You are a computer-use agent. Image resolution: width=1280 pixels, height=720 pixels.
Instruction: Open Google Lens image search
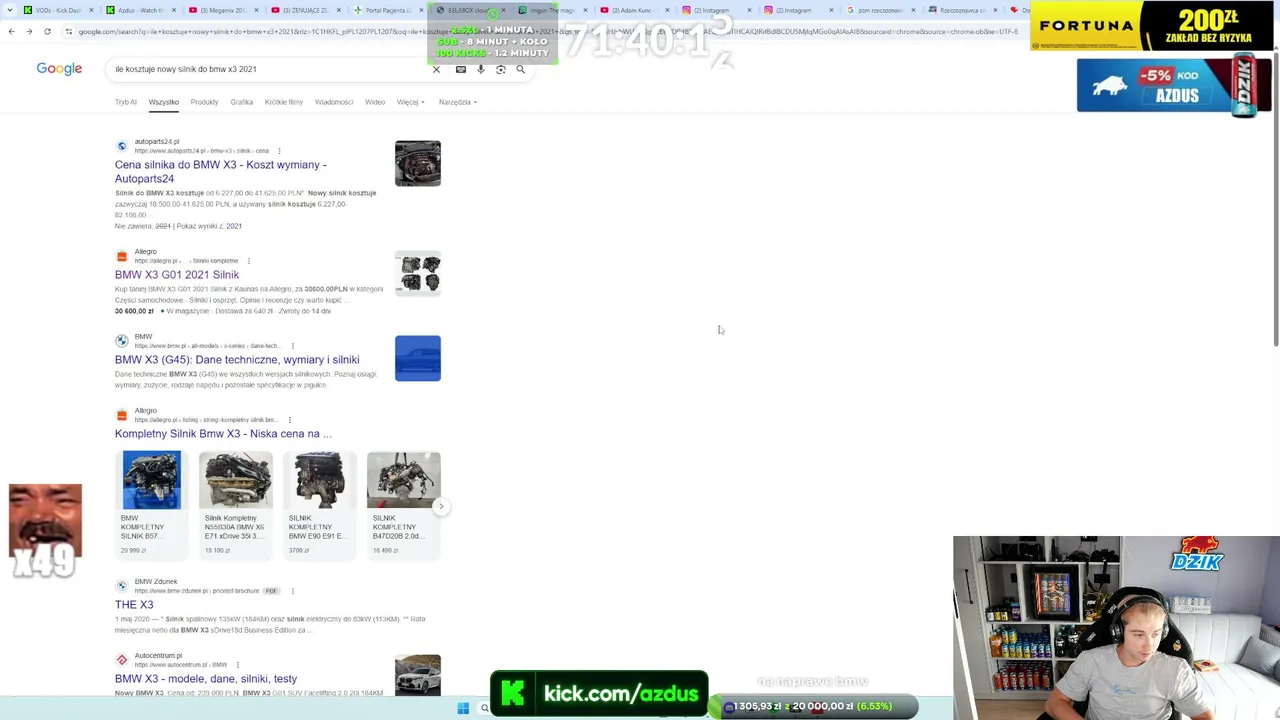[x=501, y=69]
